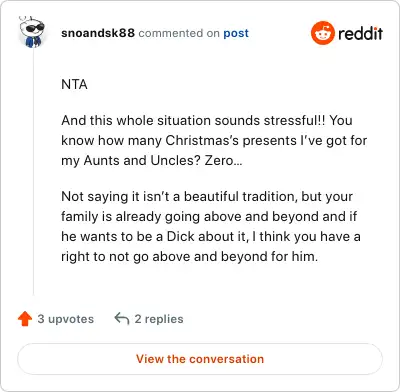This screenshot has width=400, height=392.
Task: Click the "NTA" verdict text
Action: point(74,84)
